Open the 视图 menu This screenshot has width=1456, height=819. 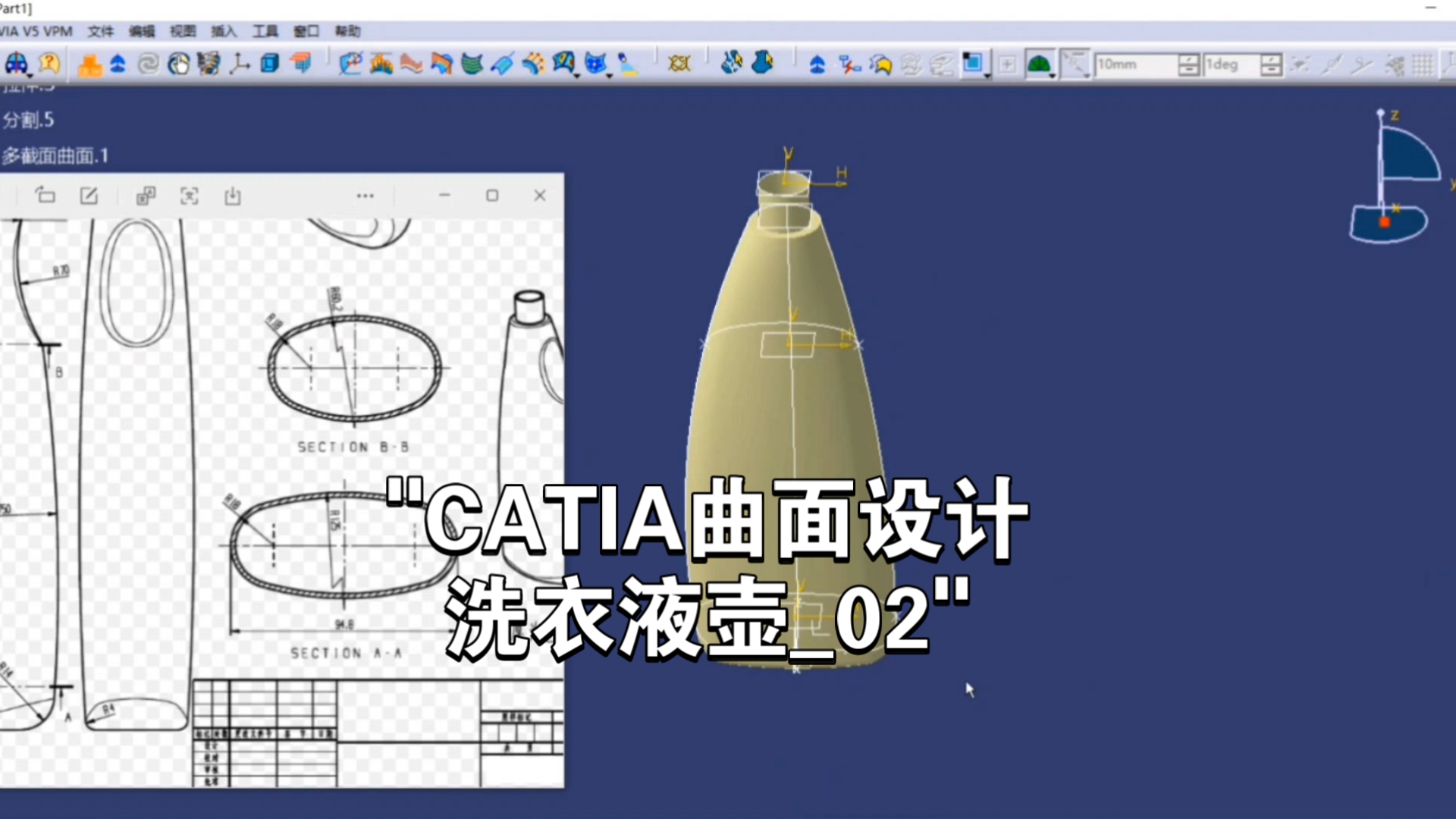[x=183, y=31]
